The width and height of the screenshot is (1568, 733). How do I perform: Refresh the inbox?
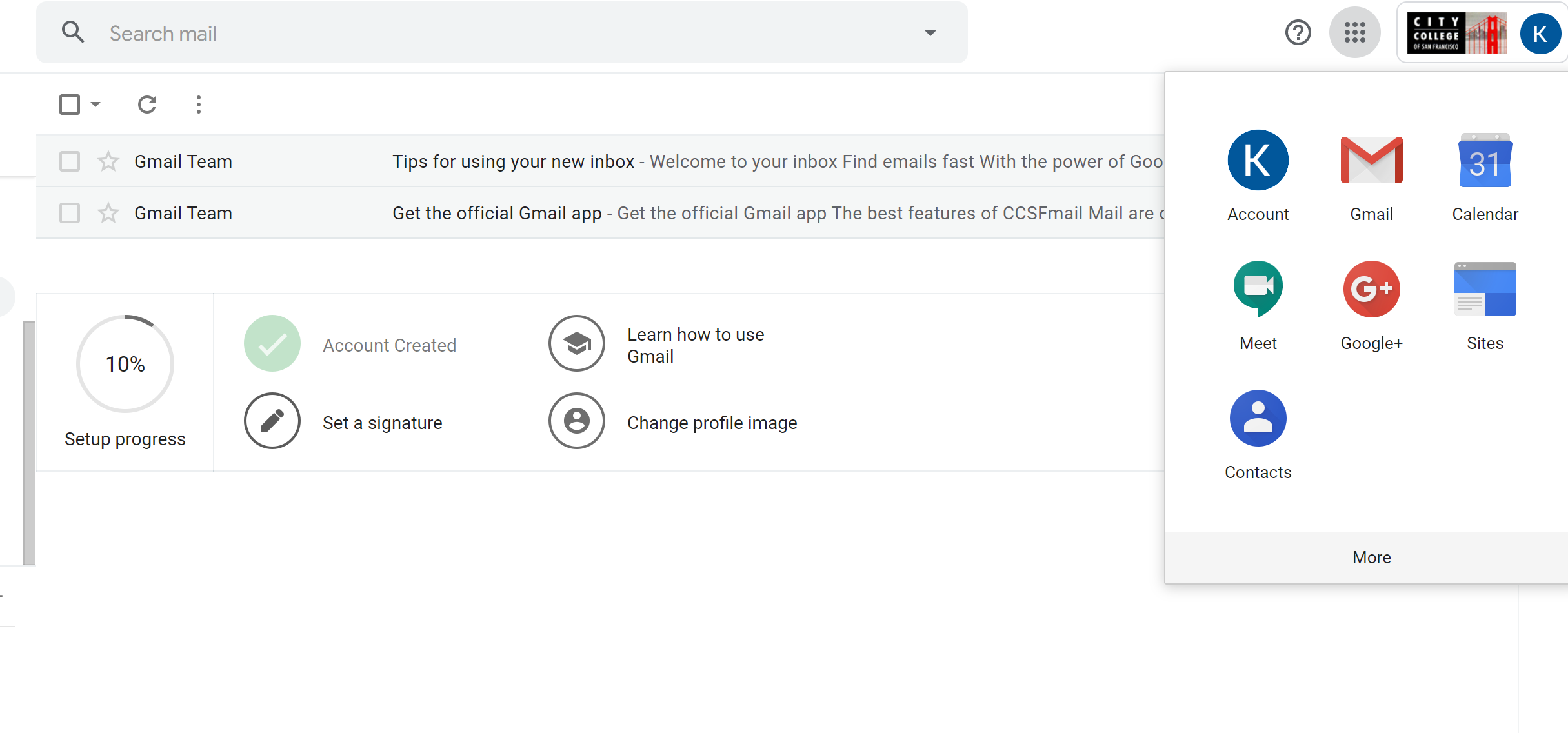[x=147, y=105]
